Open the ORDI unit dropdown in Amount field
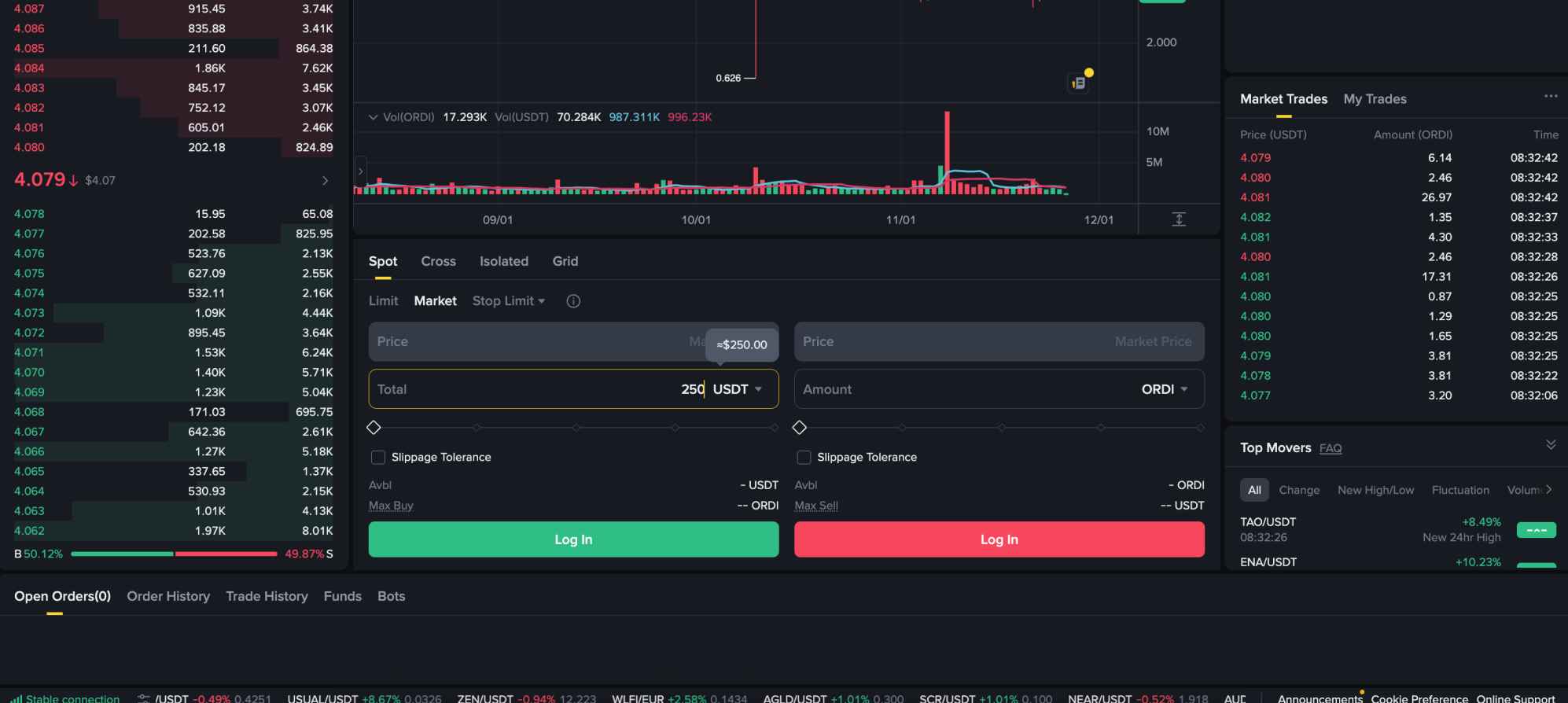Viewport: 1568px width, 703px height. pyautogui.click(x=1165, y=389)
